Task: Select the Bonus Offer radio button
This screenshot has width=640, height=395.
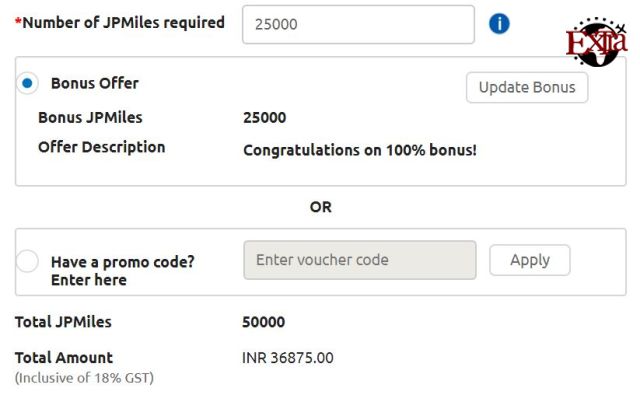Action: pyautogui.click(x=27, y=83)
